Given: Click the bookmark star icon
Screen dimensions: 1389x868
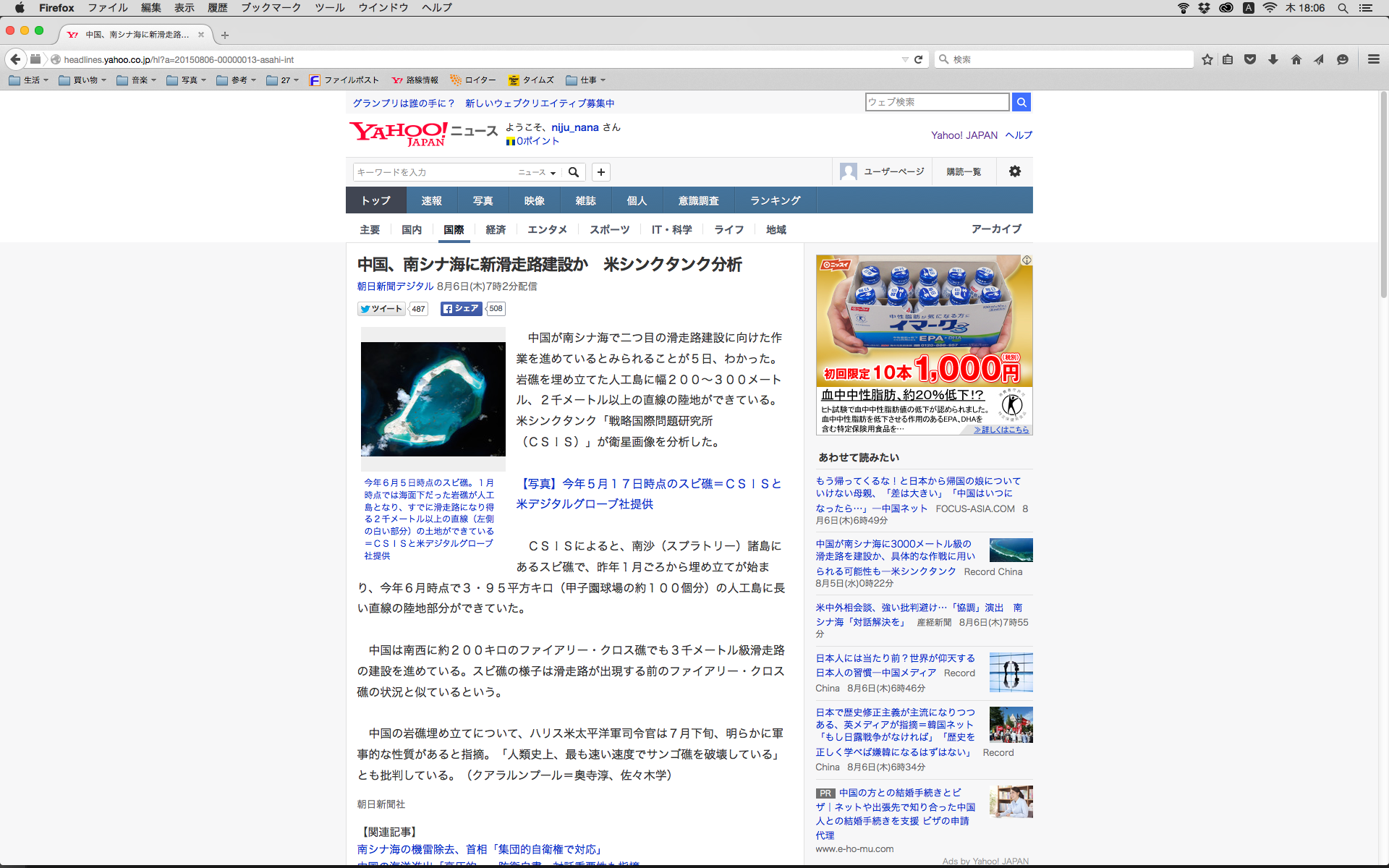Looking at the screenshot, I should coord(1207,59).
